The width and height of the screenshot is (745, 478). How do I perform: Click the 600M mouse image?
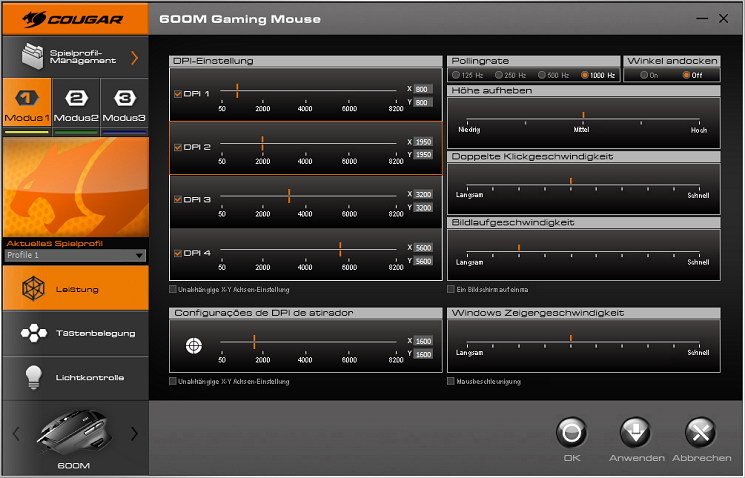pos(74,432)
